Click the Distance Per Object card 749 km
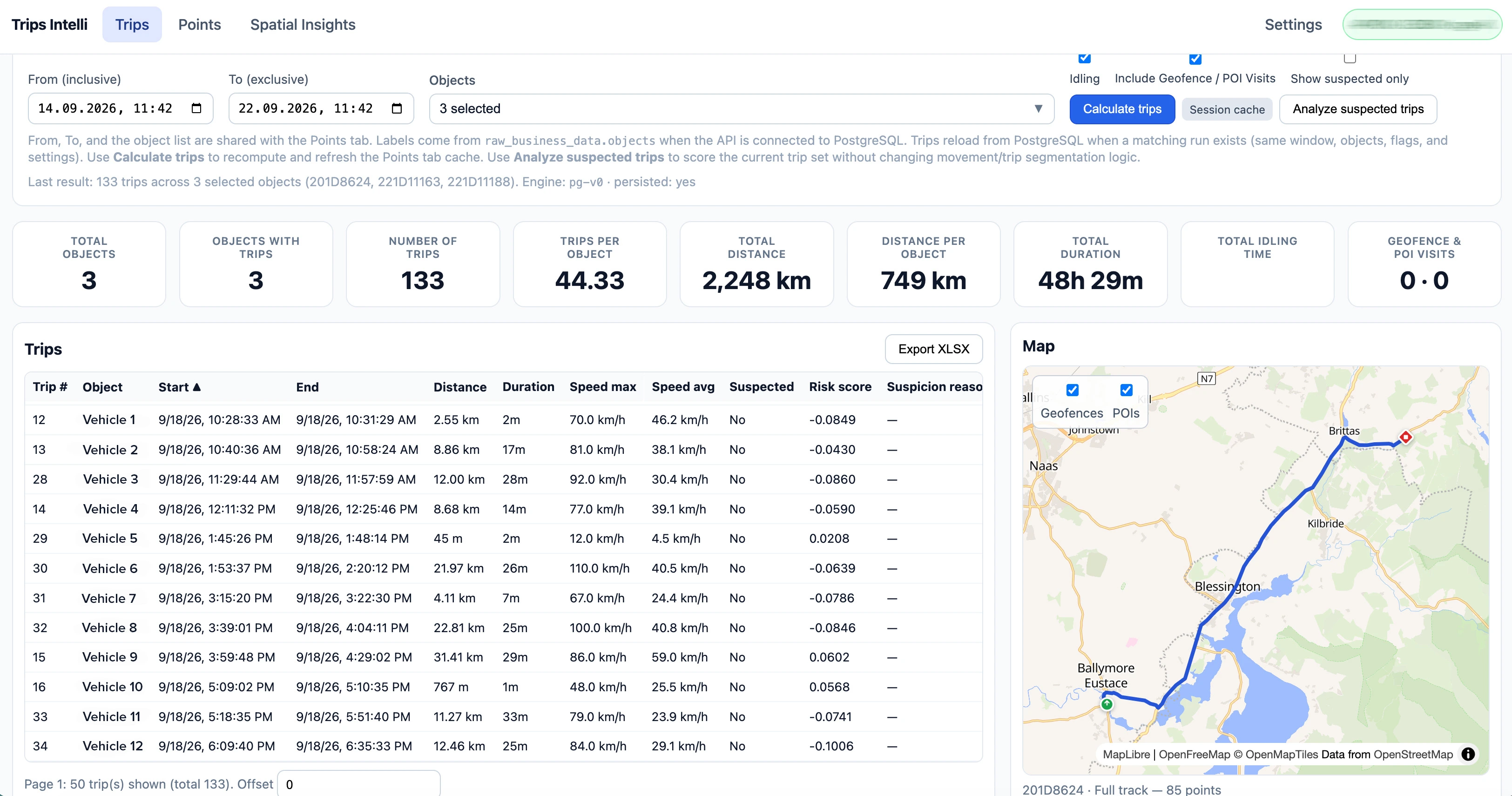The image size is (1512, 796). [923, 264]
